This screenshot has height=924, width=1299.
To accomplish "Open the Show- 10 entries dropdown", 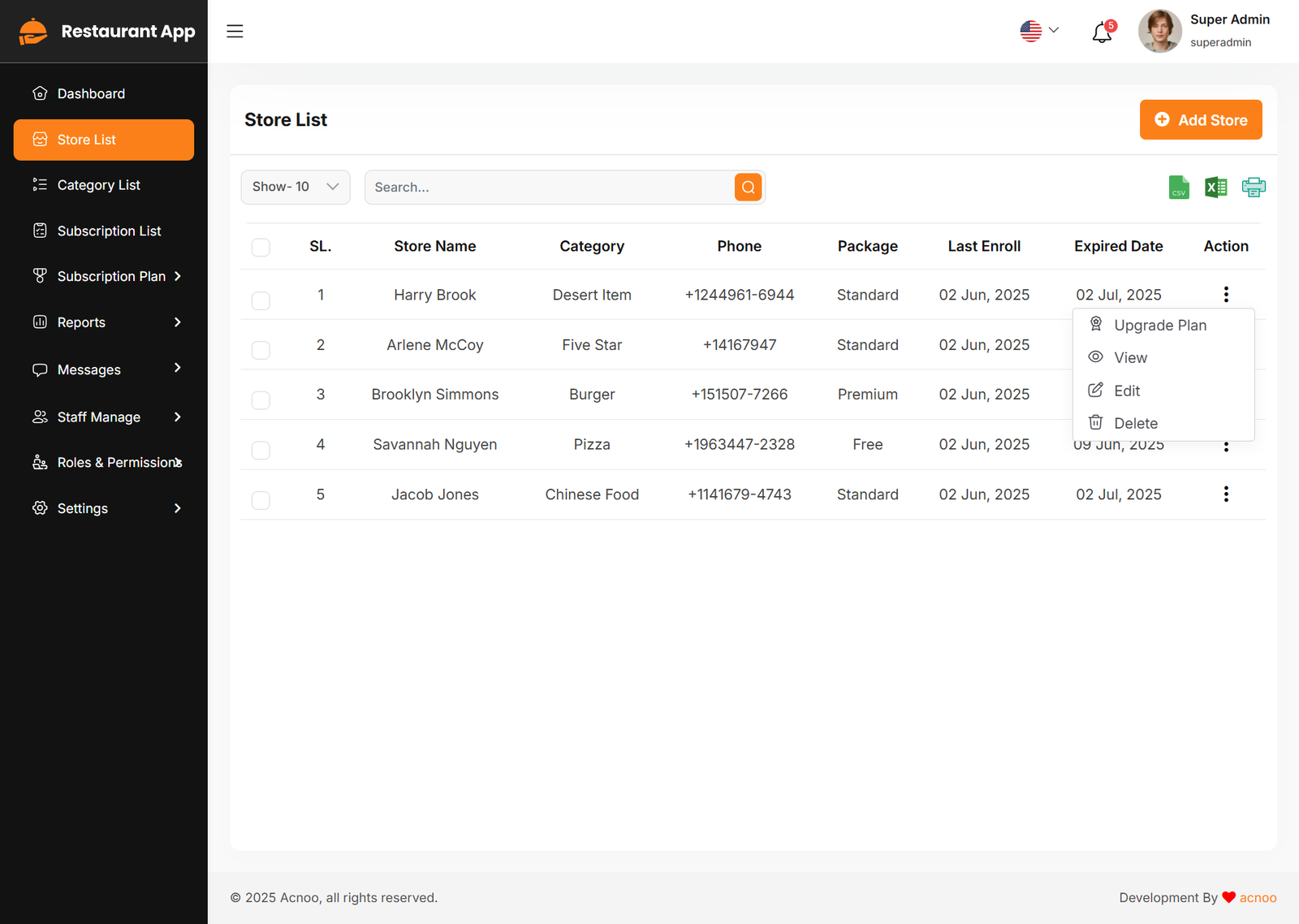I will pos(296,188).
